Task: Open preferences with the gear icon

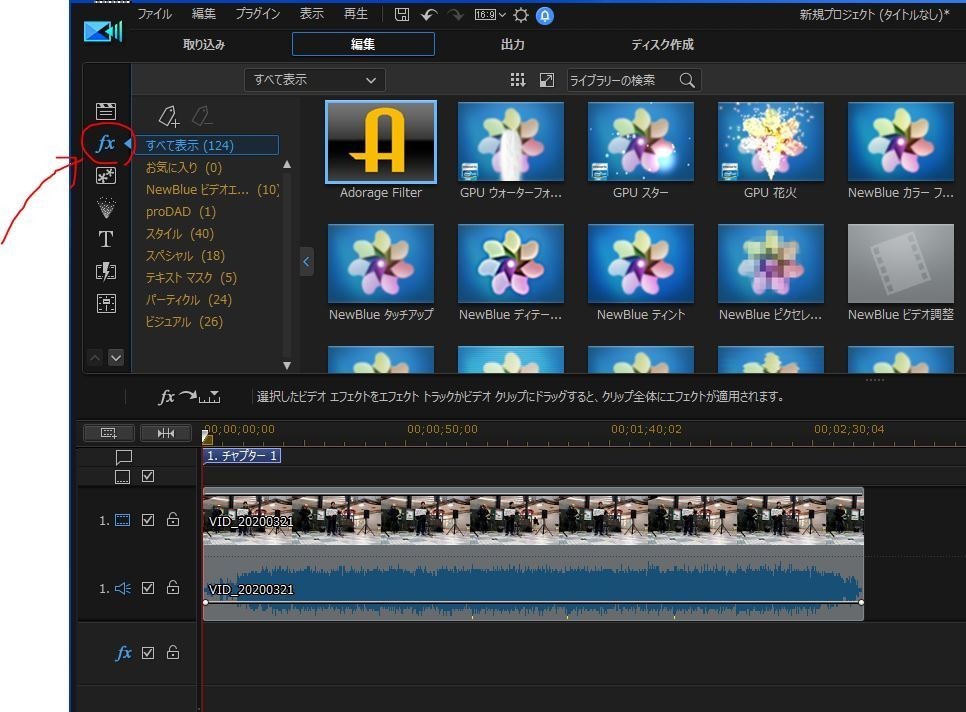Action: (520, 15)
